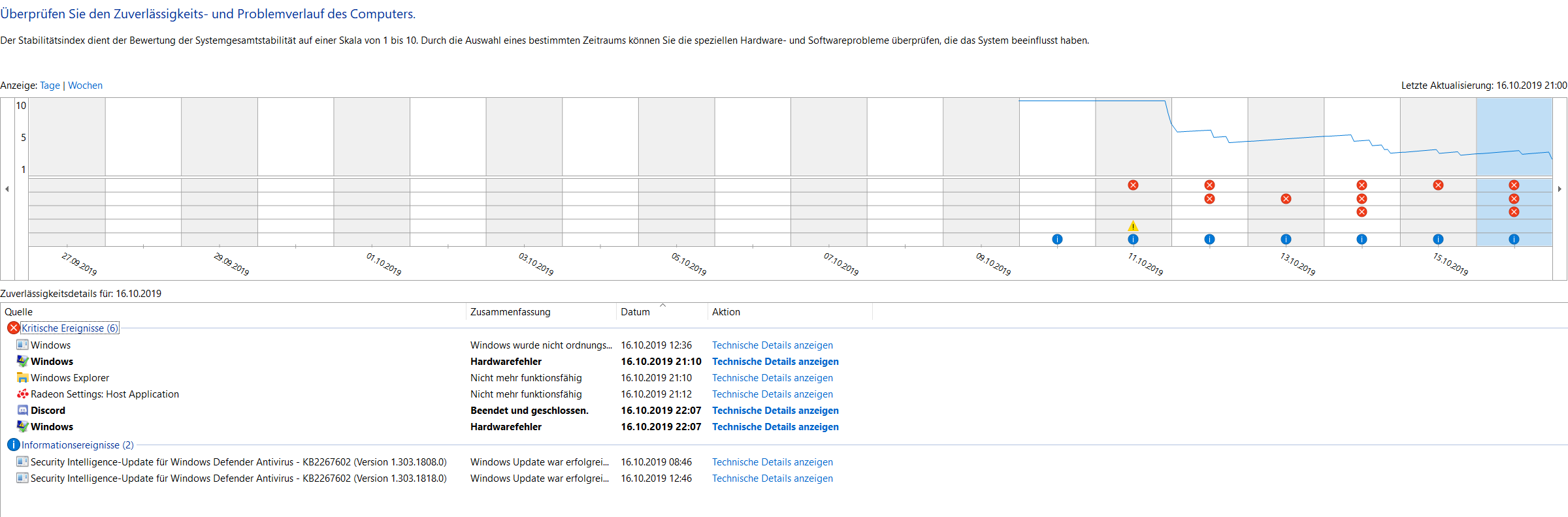Screen dimensions: 1568x517
Task: Open technical details for Windows 12:36 event
Action: (x=772, y=345)
